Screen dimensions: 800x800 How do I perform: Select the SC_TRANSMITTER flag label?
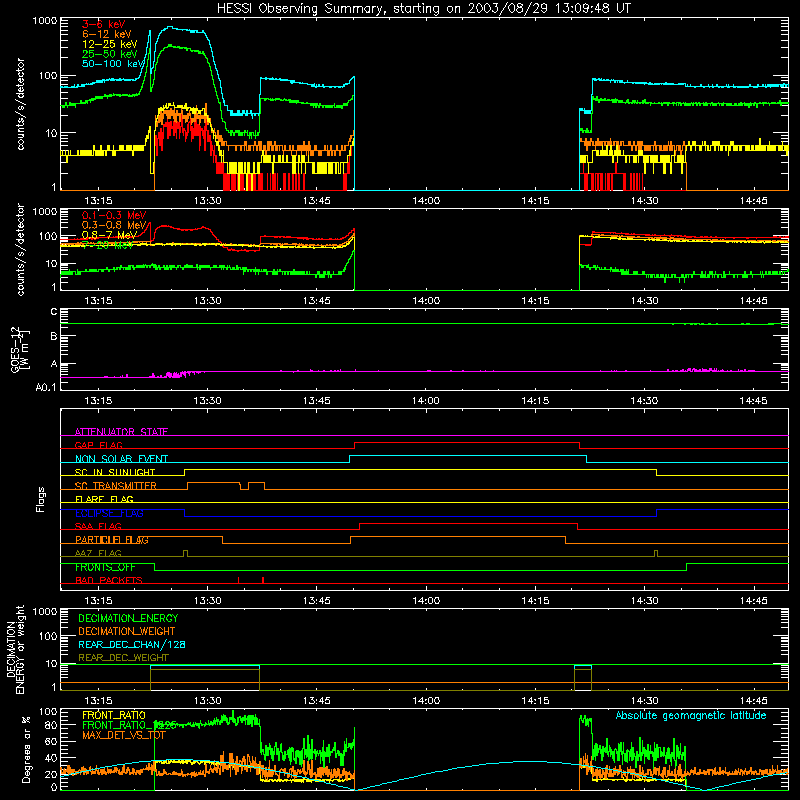point(116,486)
